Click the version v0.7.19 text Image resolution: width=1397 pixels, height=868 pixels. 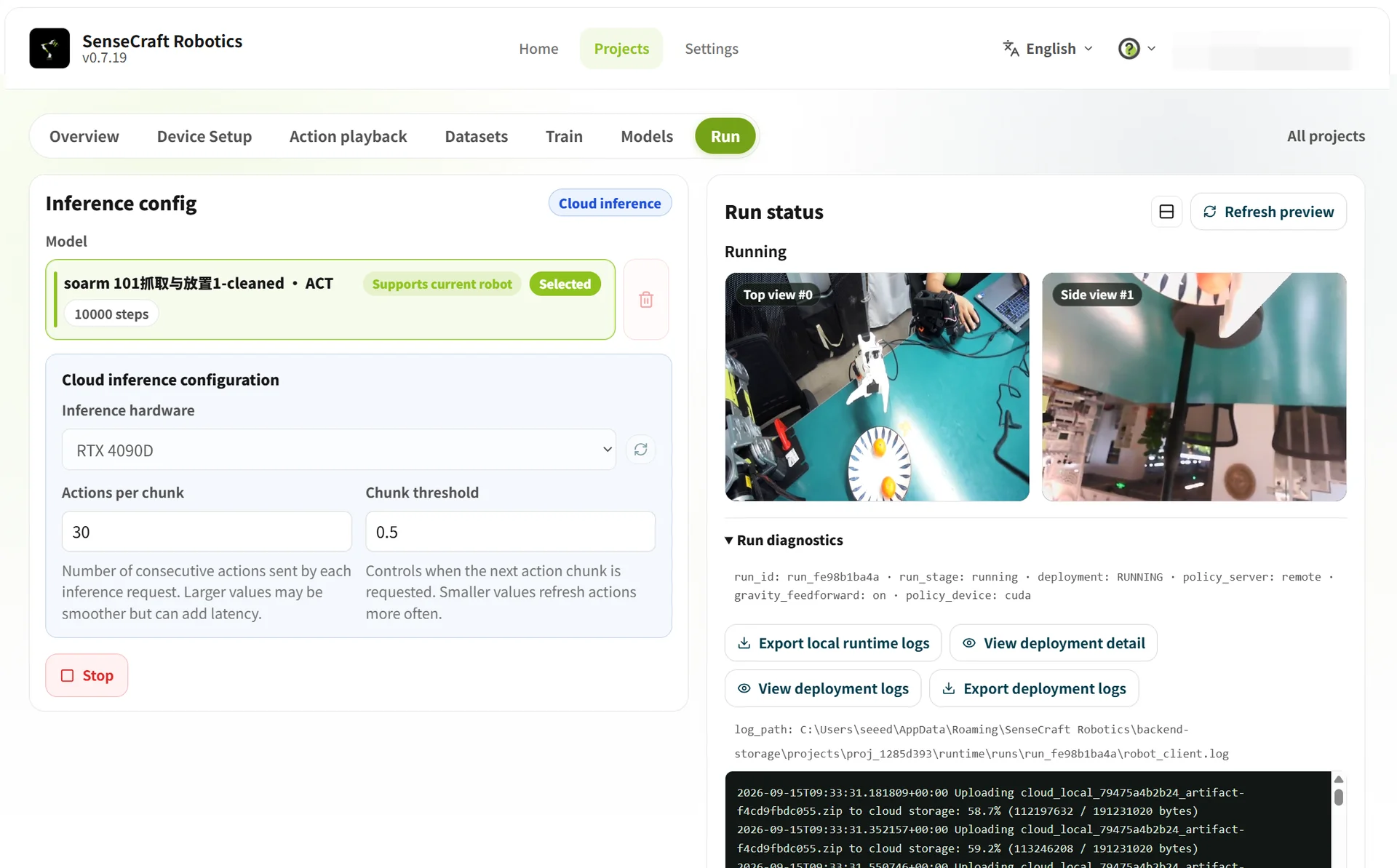pyautogui.click(x=104, y=58)
